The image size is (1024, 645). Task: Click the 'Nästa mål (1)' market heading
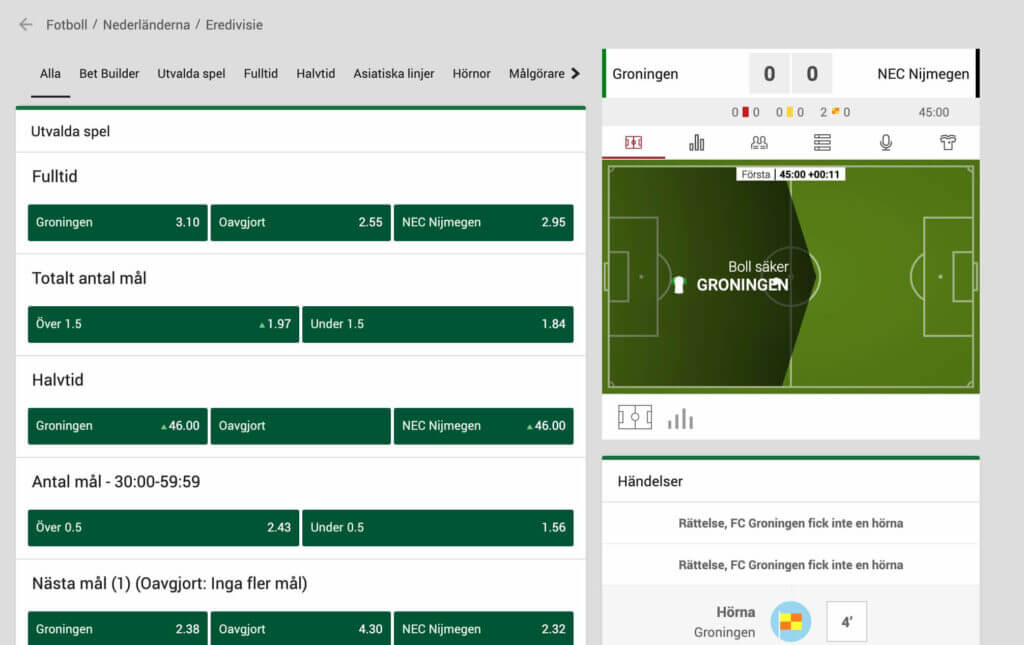click(170, 583)
